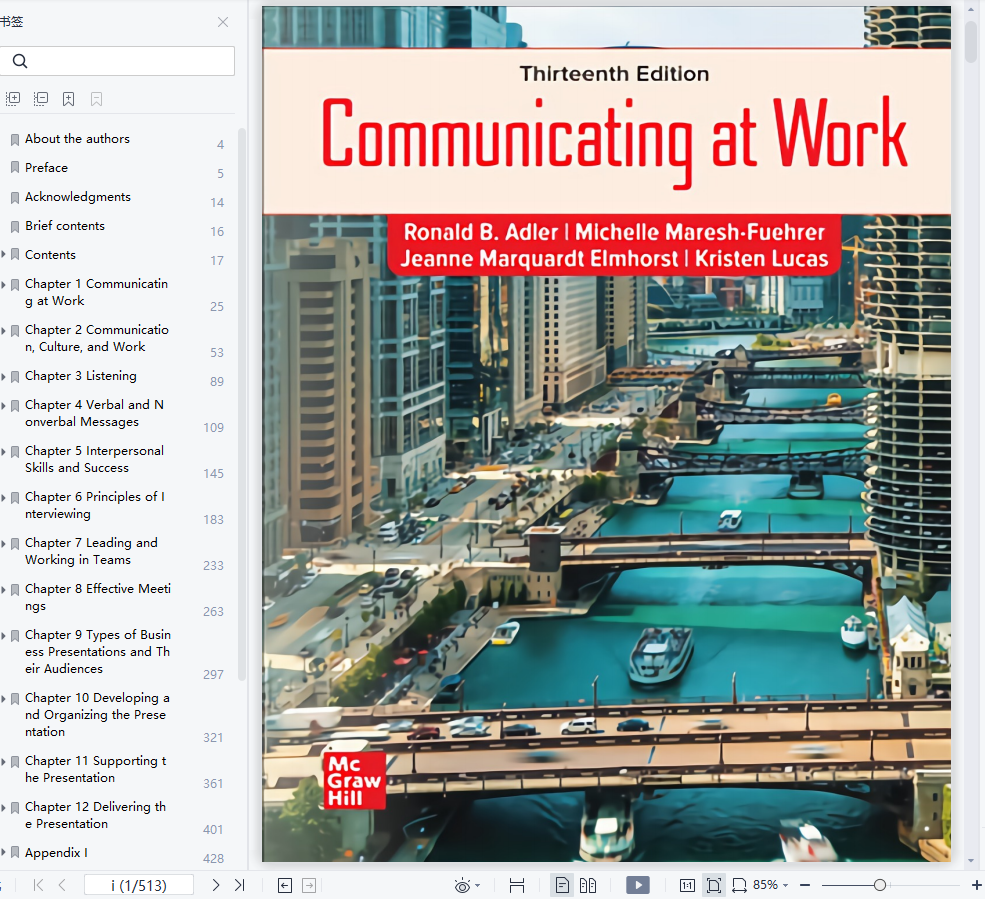Click the go forward to next view icon
The width and height of the screenshot is (985, 899).
[309, 885]
